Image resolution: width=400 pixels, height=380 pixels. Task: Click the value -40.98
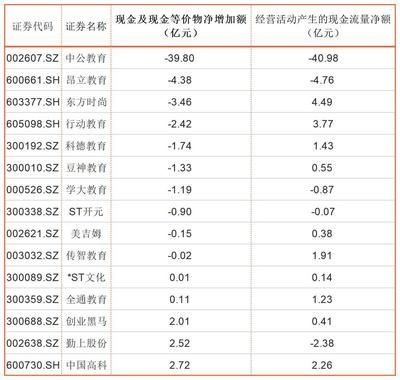click(323, 58)
